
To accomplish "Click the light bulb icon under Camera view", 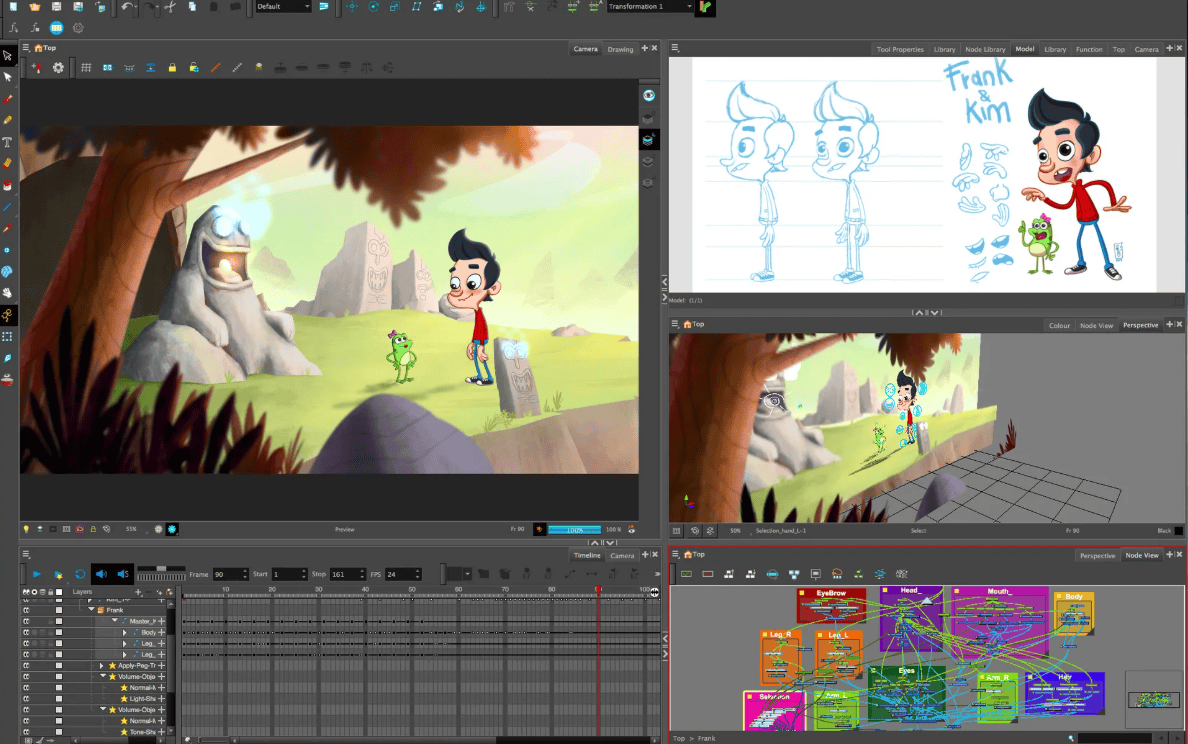I will click(x=27, y=529).
